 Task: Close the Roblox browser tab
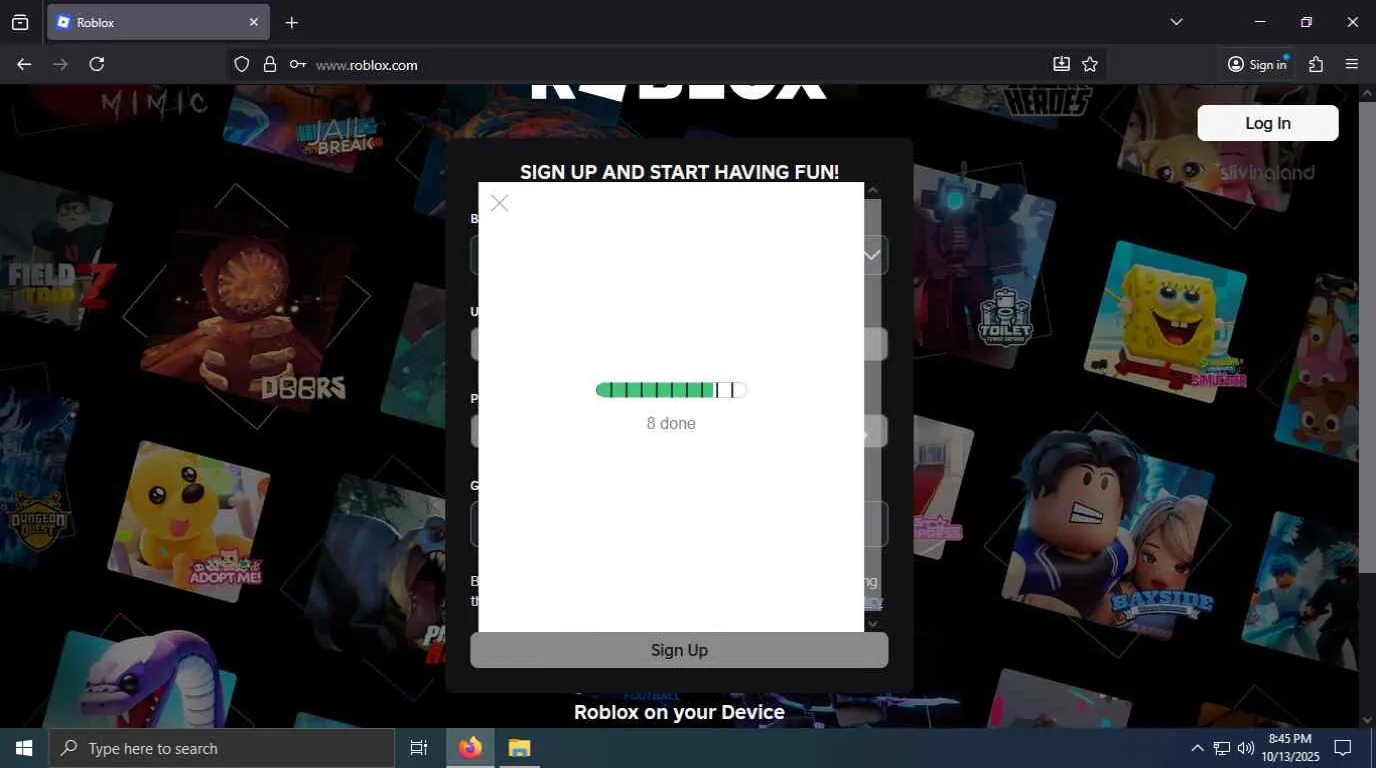click(253, 22)
